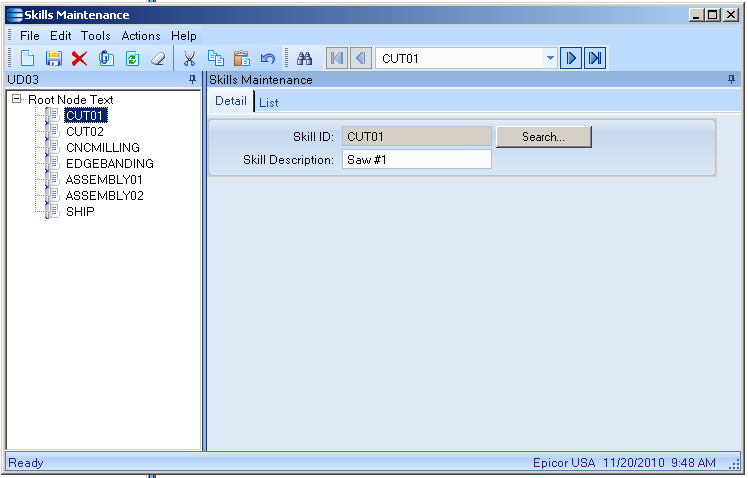This screenshot has height=478, width=748.
Task: Pin the UD03 tree panel
Action: 192,79
